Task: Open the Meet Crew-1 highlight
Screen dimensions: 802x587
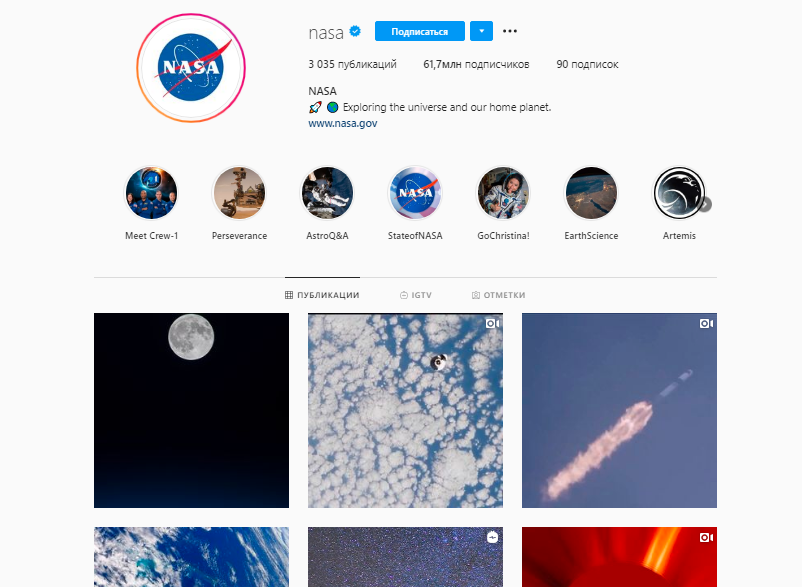Action: click(x=151, y=194)
